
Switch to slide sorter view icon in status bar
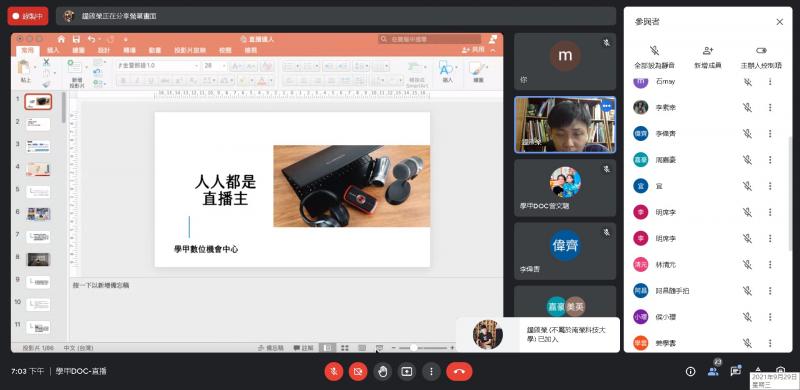[x=345, y=348]
